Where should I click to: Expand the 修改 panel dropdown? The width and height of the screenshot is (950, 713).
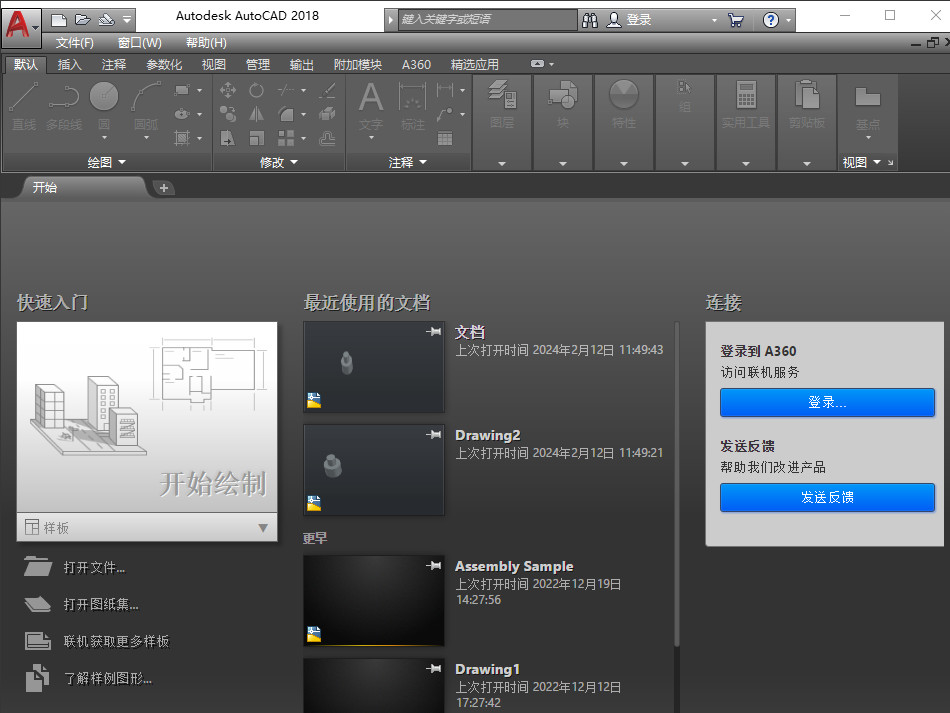pyautogui.click(x=279, y=162)
